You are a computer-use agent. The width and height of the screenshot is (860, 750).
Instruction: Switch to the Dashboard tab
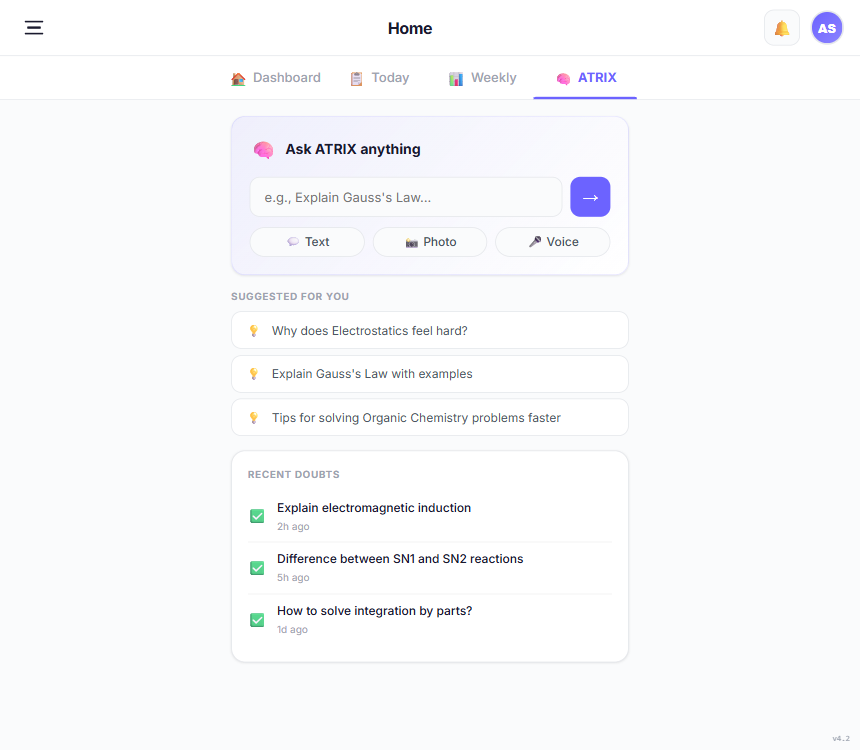(276, 78)
